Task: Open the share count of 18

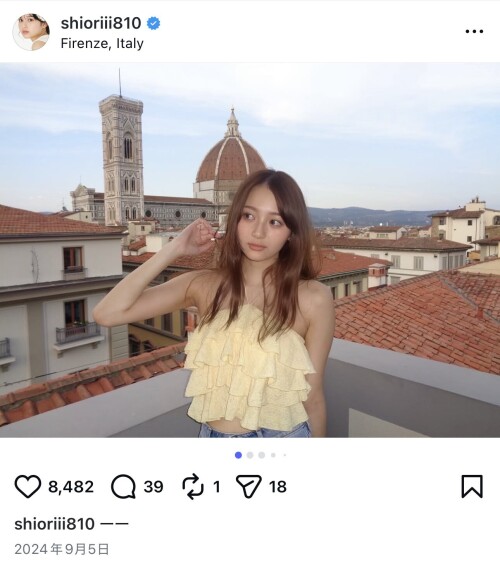Action: click(278, 487)
